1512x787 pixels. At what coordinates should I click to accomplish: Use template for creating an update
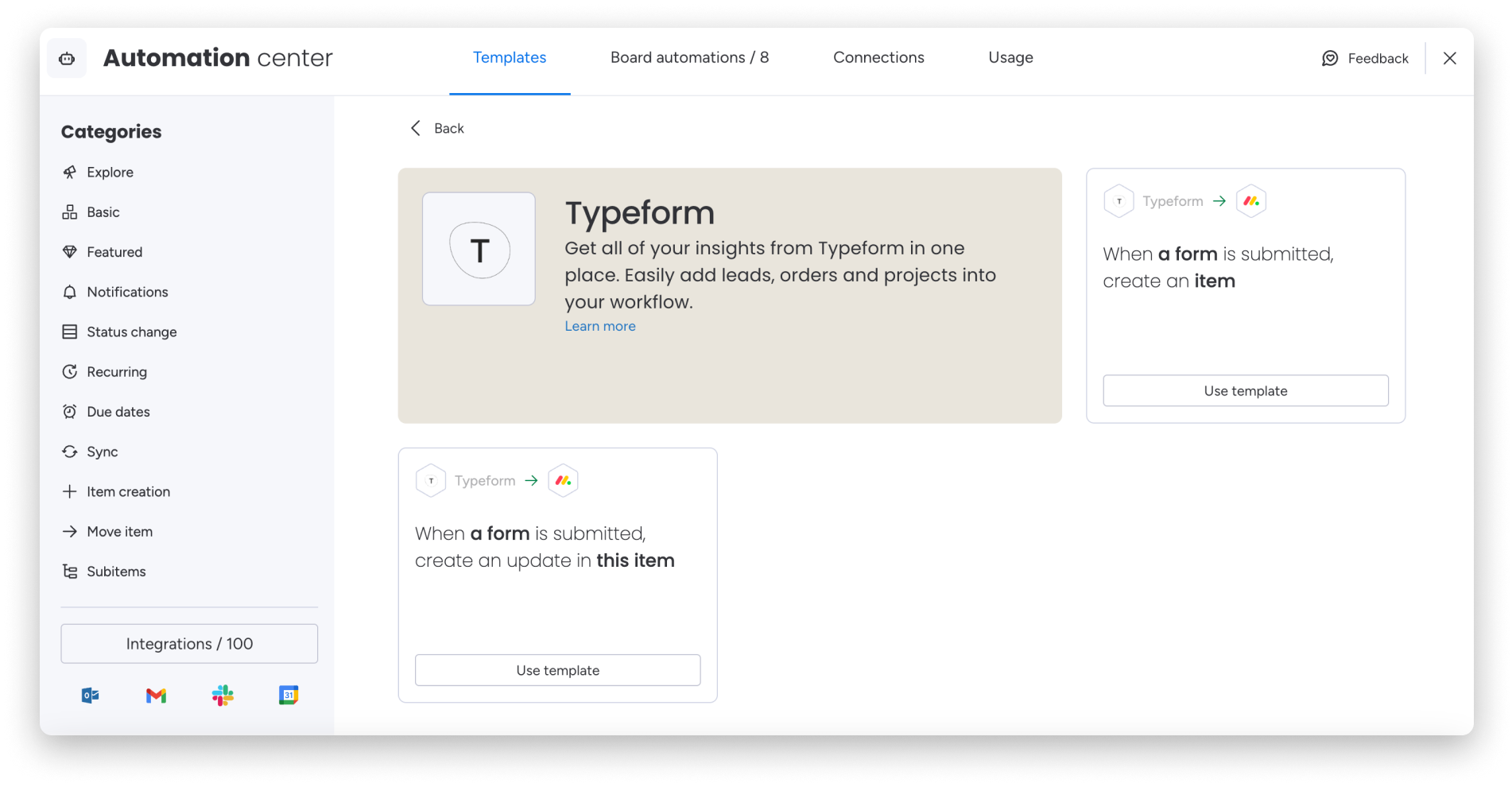pyautogui.click(x=558, y=670)
